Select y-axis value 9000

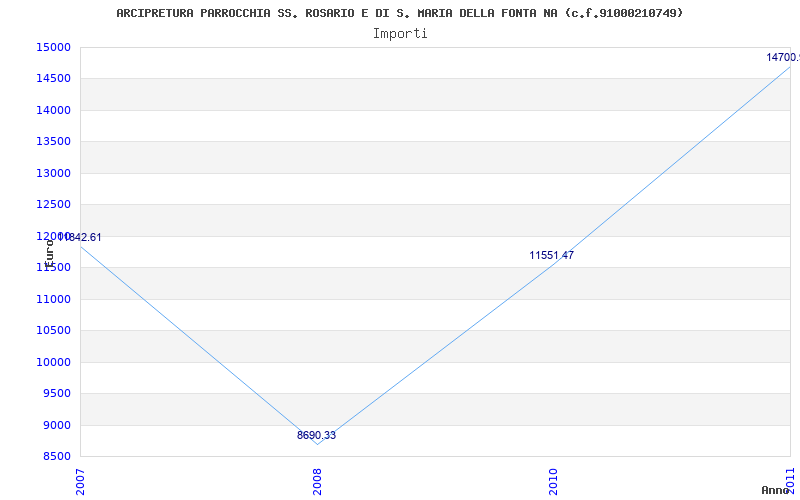point(56,425)
